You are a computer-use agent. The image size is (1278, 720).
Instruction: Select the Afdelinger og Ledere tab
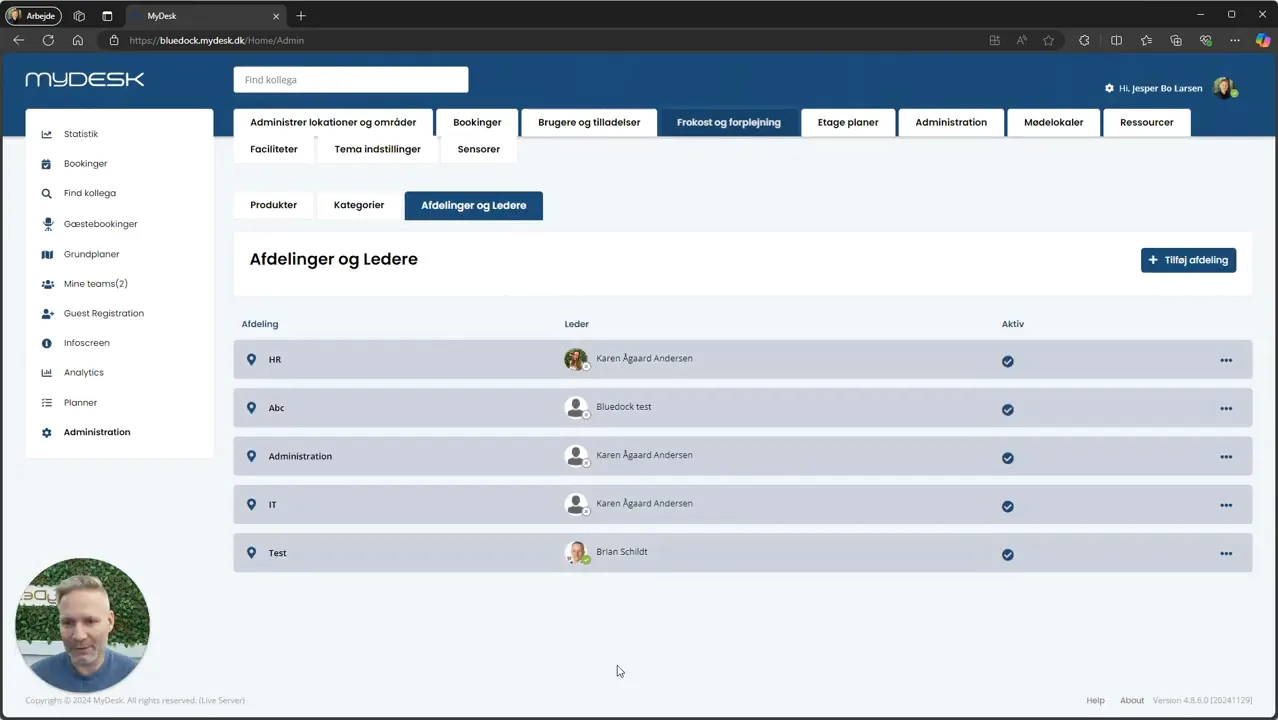(474, 205)
